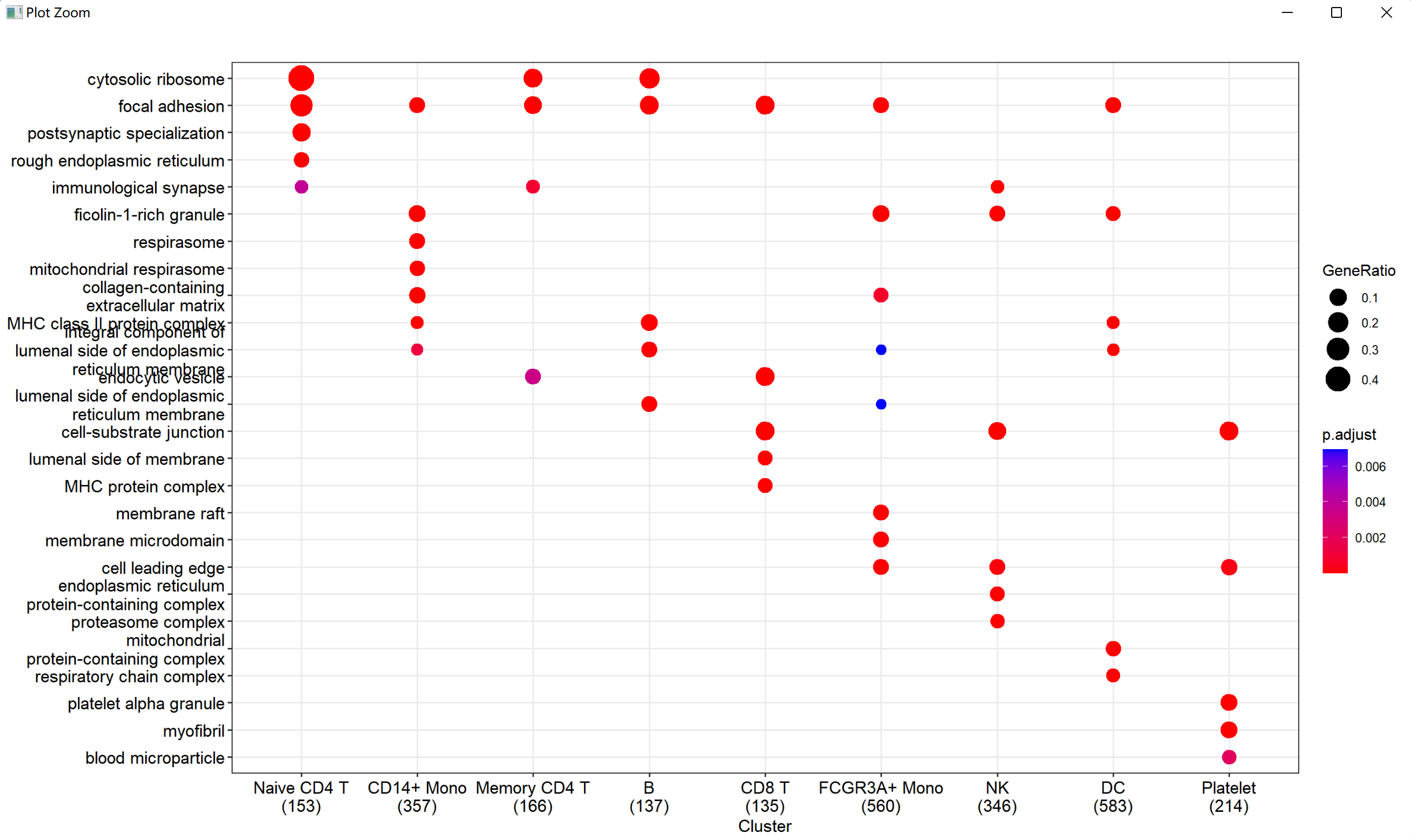Click the 'cytosolic ribosome' axis label

pos(155,79)
